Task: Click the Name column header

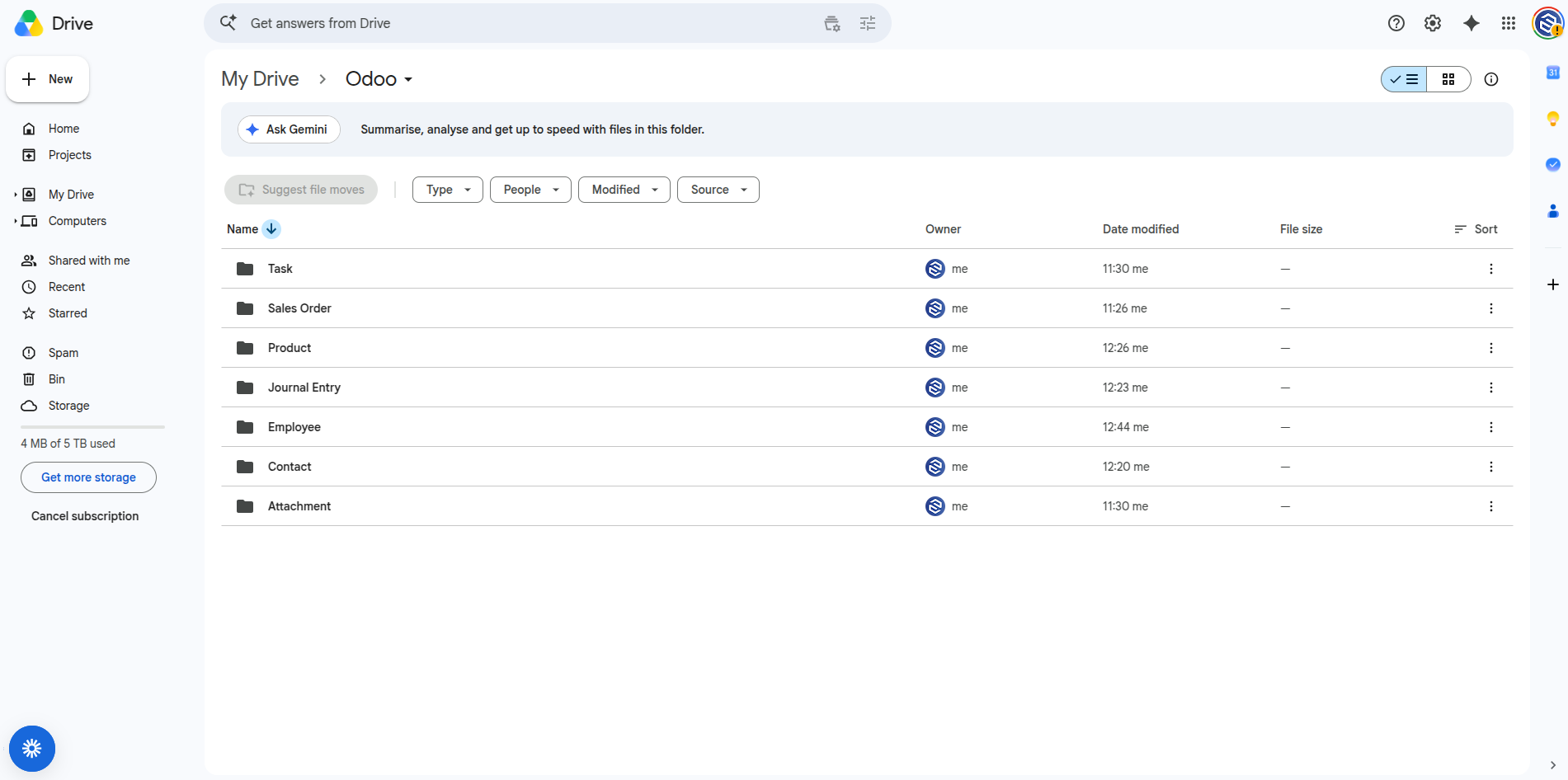Action: click(242, 229)
